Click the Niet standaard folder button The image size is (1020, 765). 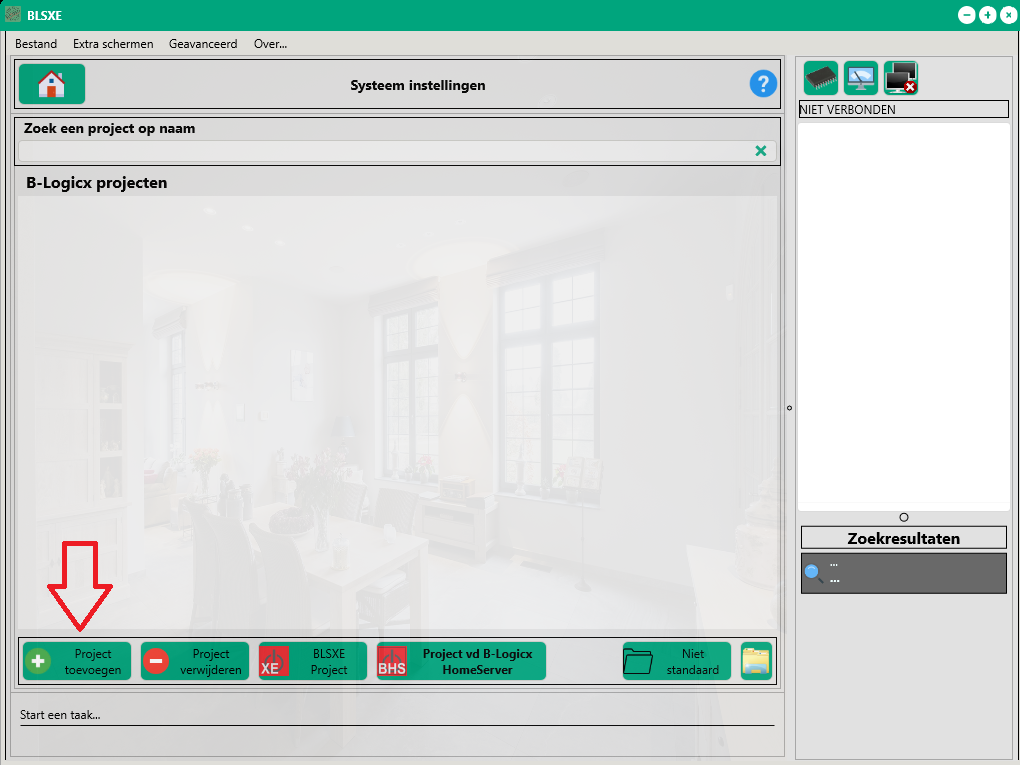677,662
